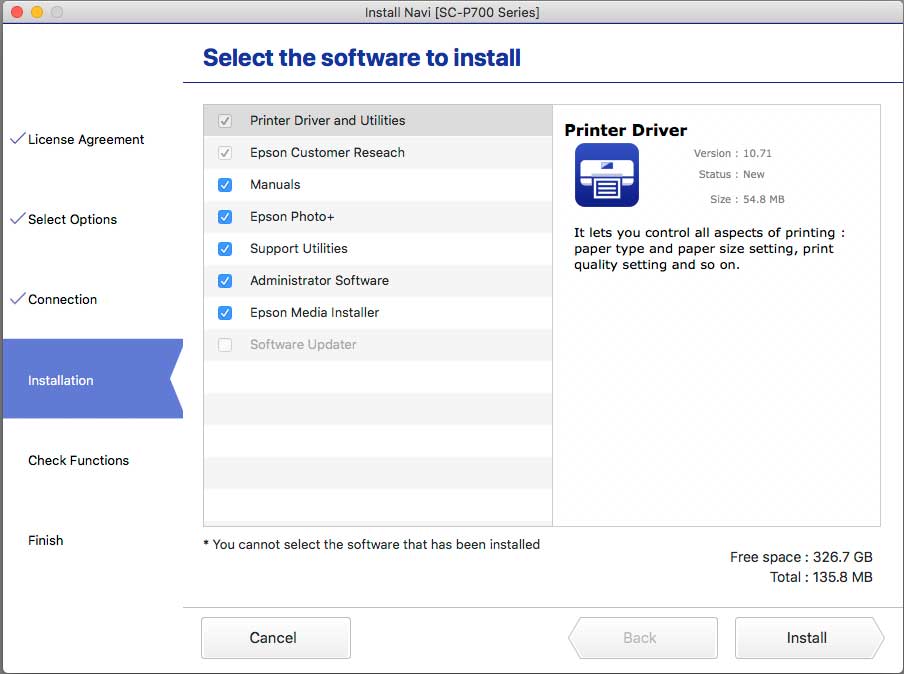Screen dimensions: 904x674
Task: Click the License Agreement checkmark icon
Action: point(18,138)
